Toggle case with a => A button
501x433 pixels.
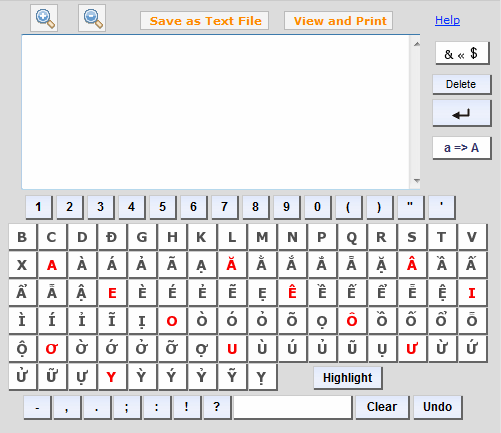pos(462,148)
